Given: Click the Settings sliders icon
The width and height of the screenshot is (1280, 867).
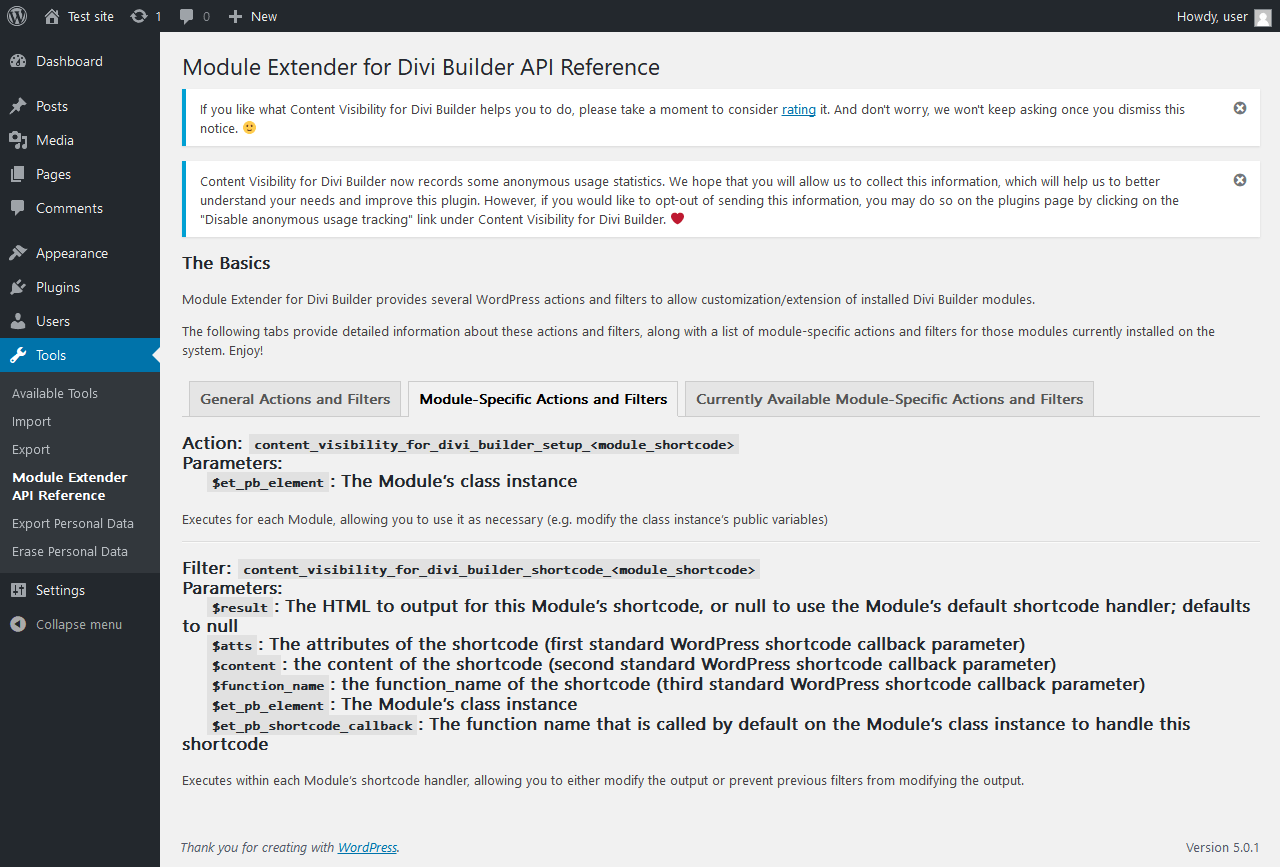Looking at the screenshot, I should (18, 590).
